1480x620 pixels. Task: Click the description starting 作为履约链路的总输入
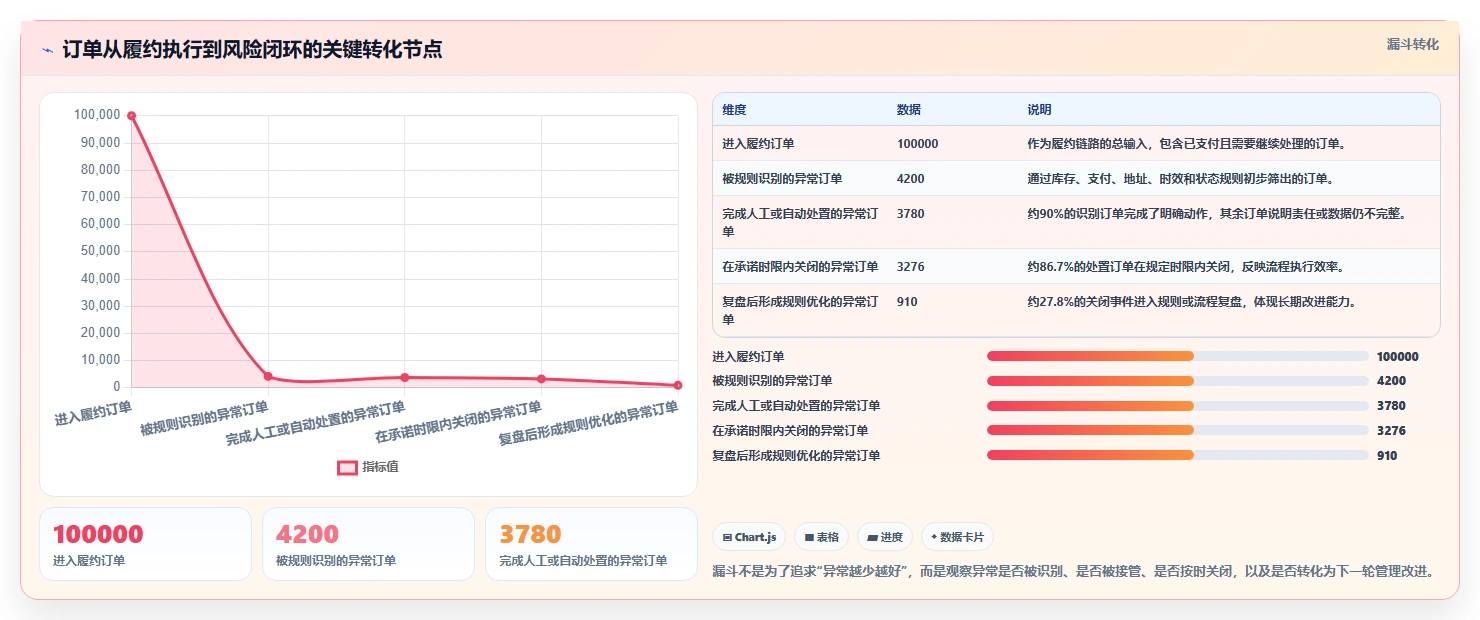[x=1187, y=144]
